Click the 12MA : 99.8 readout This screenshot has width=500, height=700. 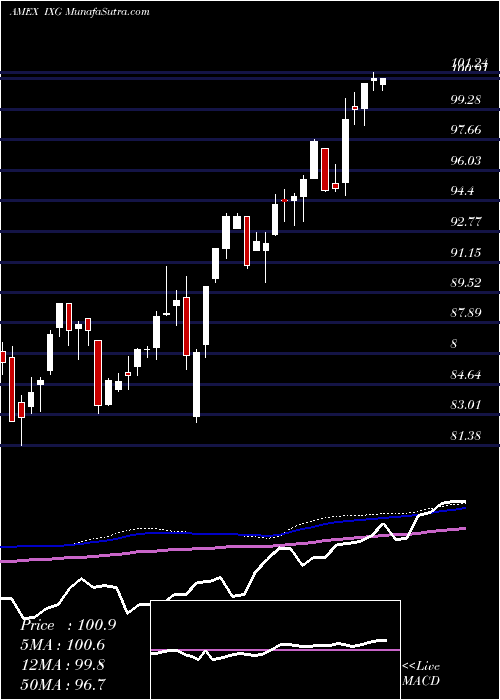tap(63, 665)
